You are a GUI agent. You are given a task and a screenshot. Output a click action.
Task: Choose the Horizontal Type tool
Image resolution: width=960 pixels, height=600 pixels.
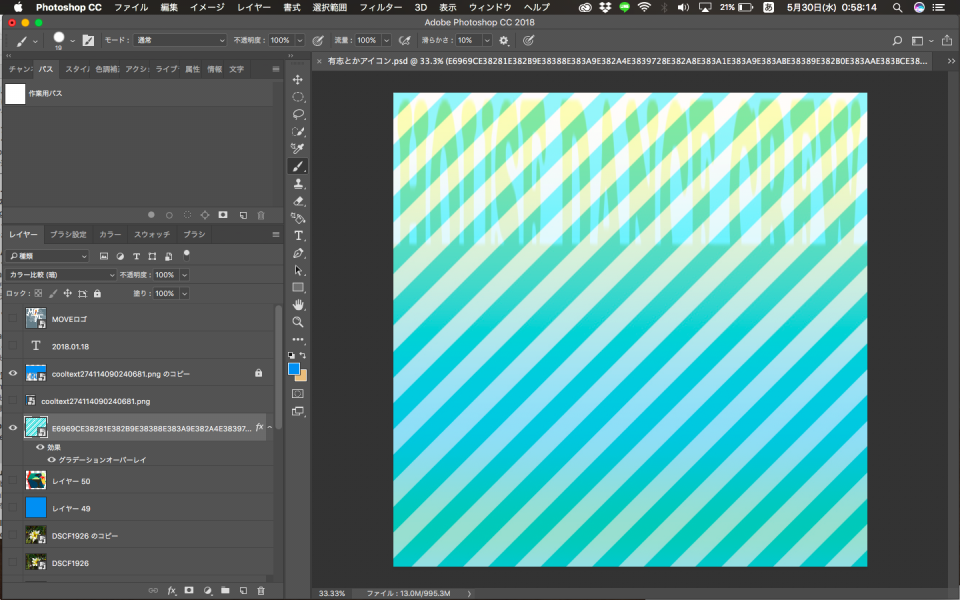tap(298, 236)
